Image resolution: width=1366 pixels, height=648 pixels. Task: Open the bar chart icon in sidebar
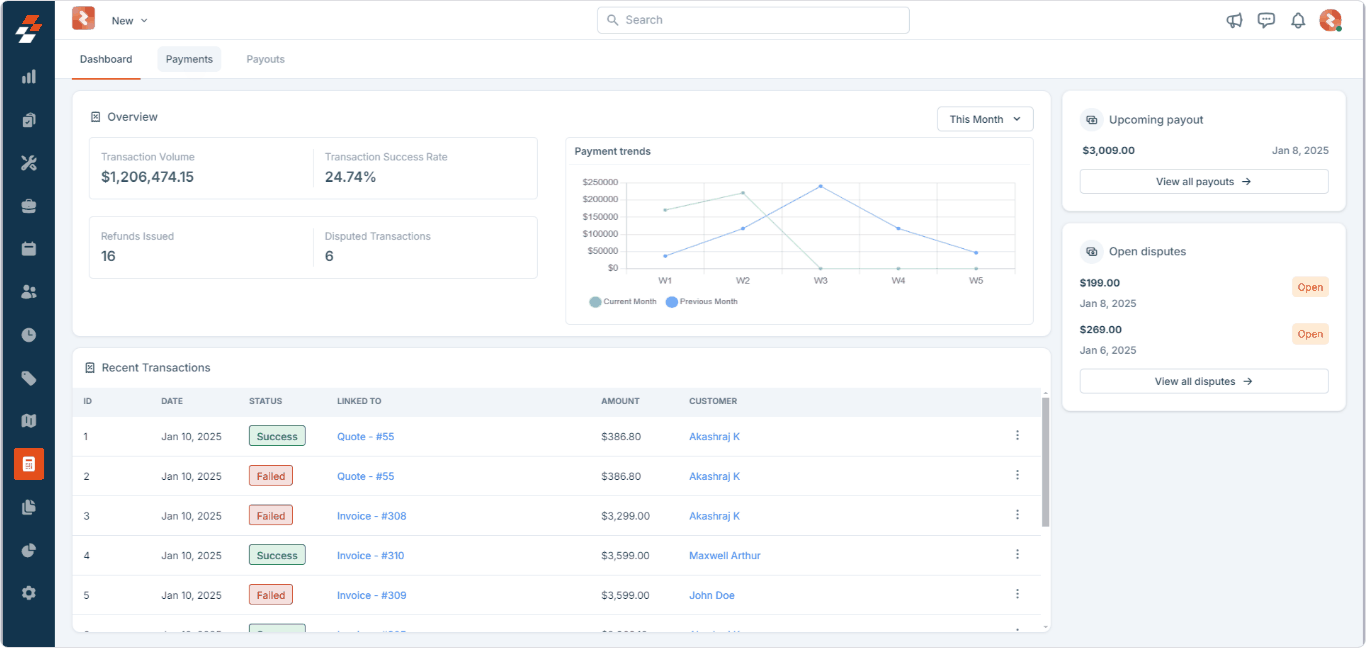click(28, 77)
